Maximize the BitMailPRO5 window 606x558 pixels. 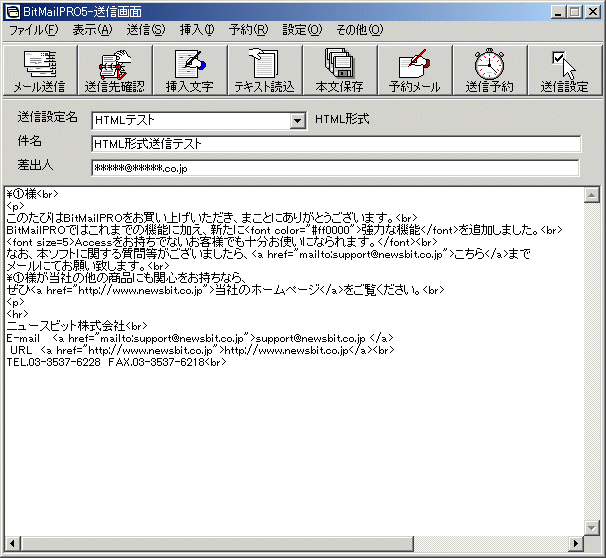[x=574, y=12]
